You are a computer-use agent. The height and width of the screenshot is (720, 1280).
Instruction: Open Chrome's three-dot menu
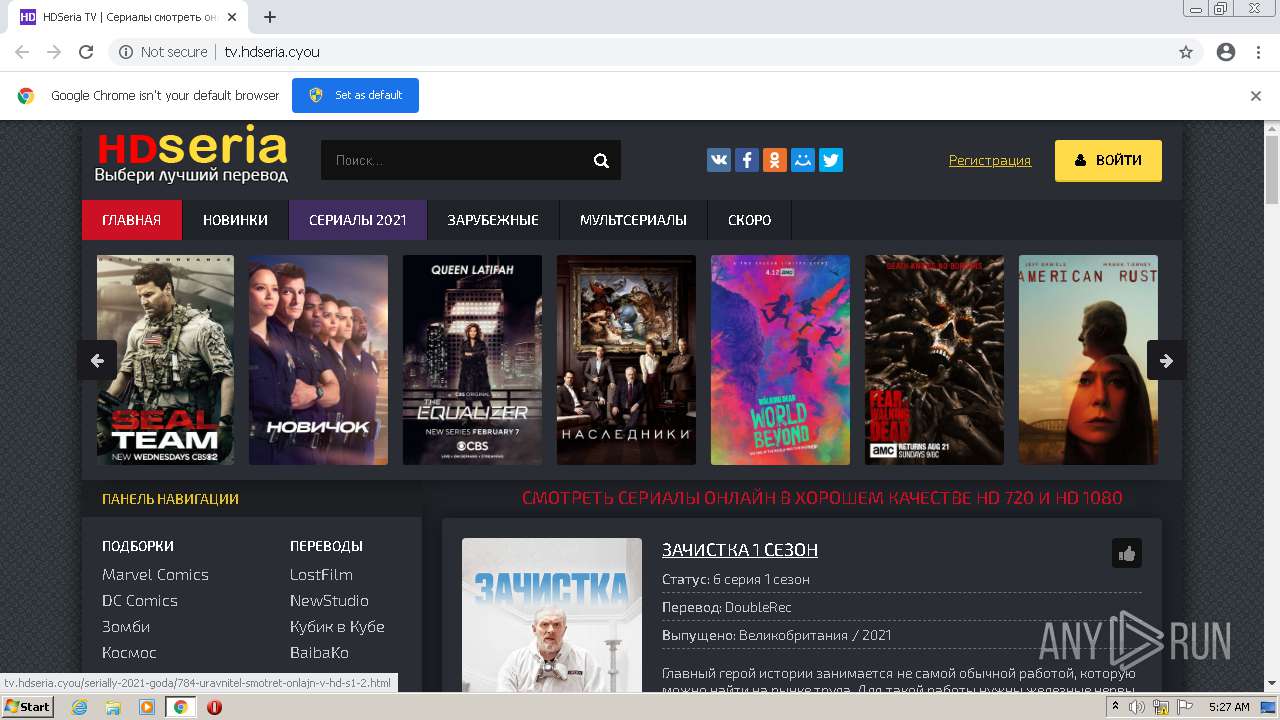click(x=1258, y=52)
